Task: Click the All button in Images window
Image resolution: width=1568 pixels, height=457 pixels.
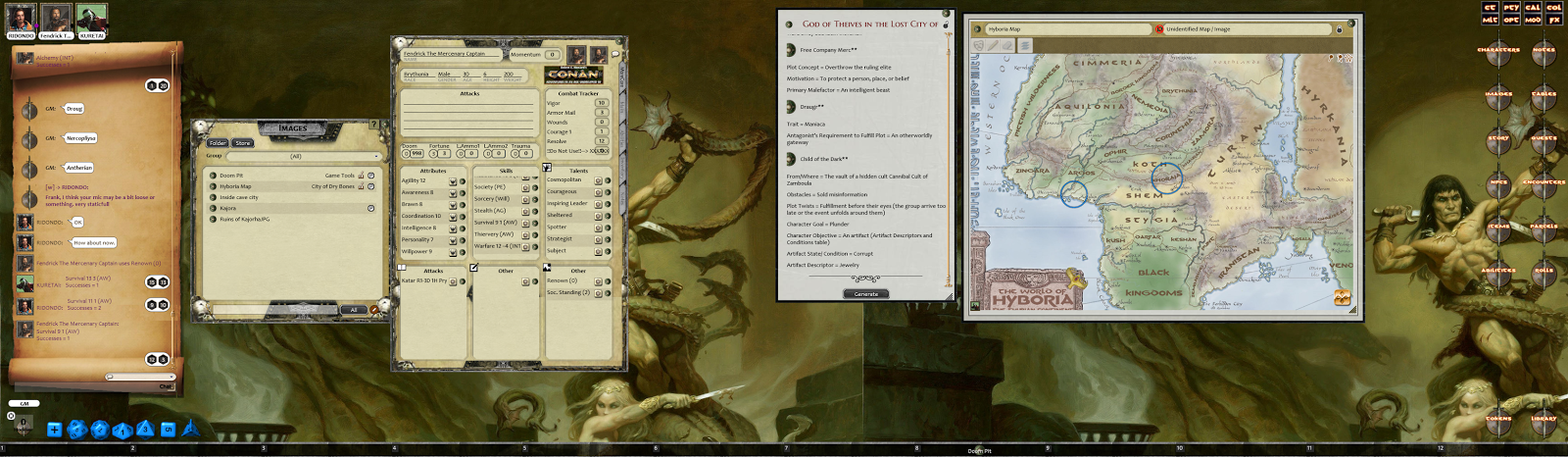Action: click(x=354, y=310)
